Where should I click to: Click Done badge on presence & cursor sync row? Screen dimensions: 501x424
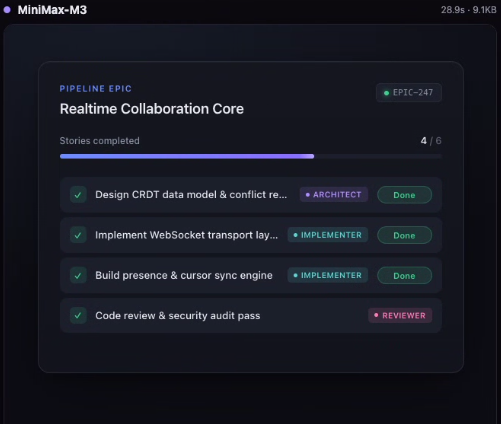[x=404, y=276]
